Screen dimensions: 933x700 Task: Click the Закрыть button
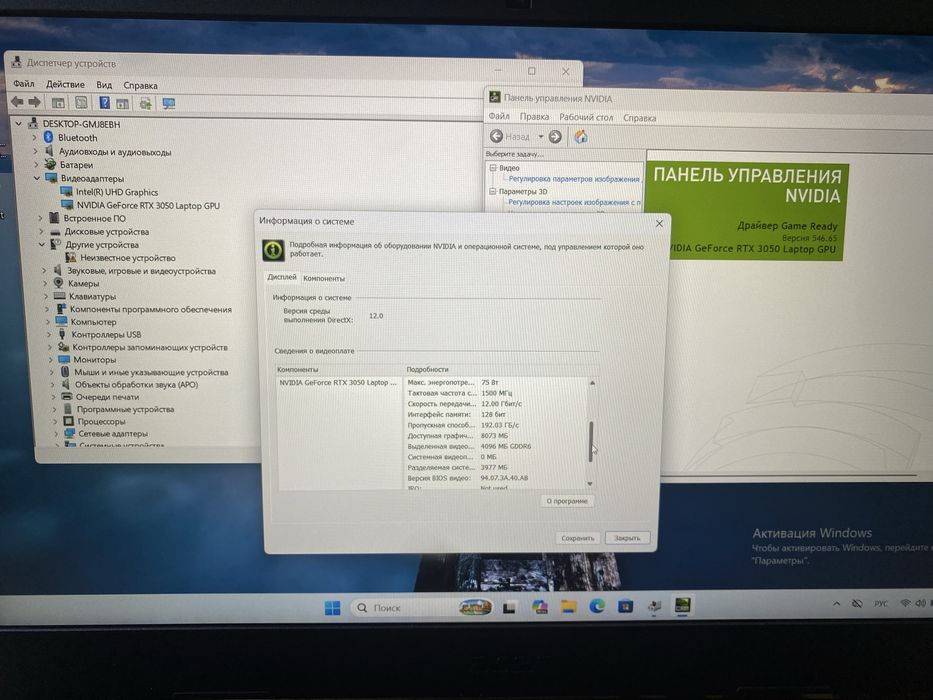click(x=627, y=538)
